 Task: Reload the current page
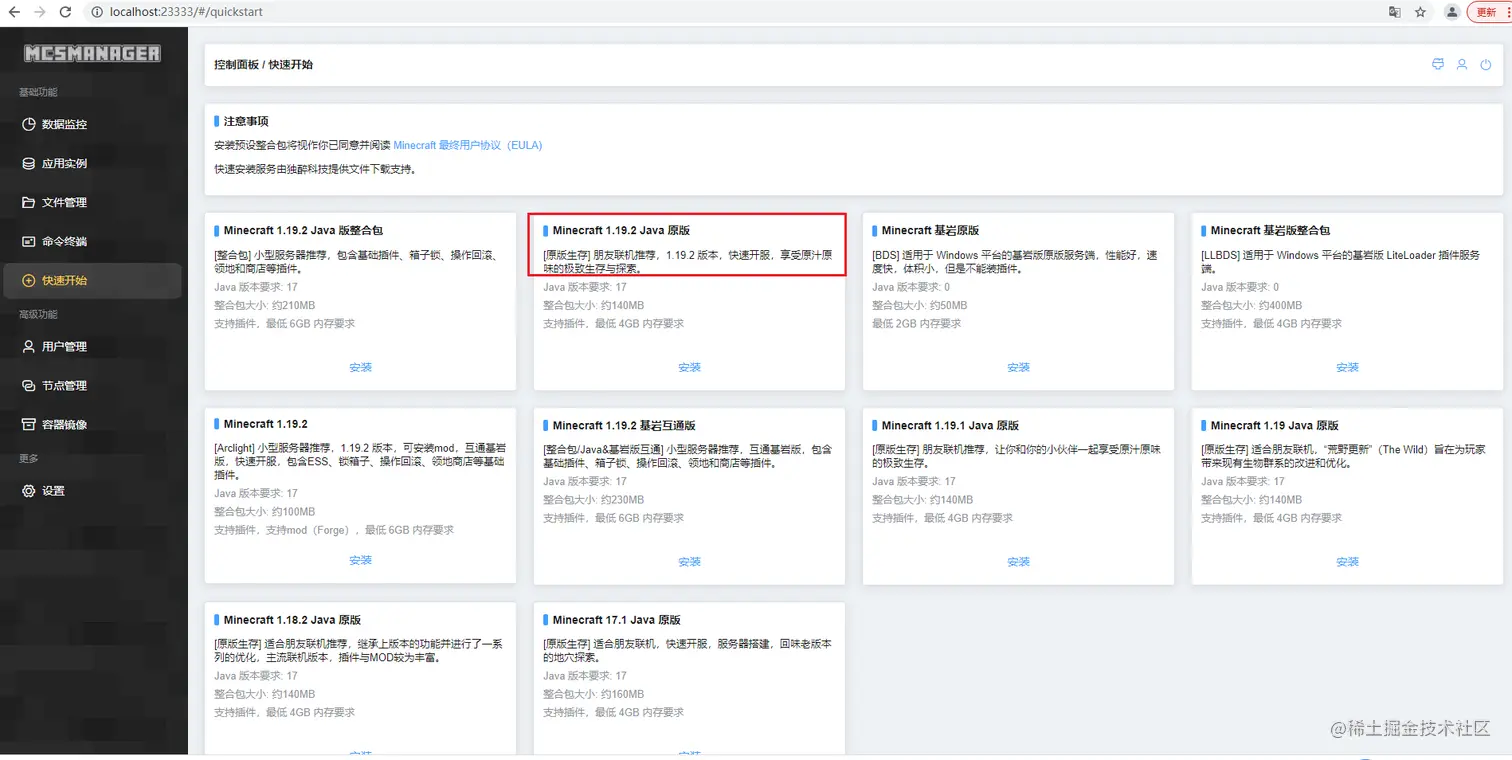[x=66, y=12]
